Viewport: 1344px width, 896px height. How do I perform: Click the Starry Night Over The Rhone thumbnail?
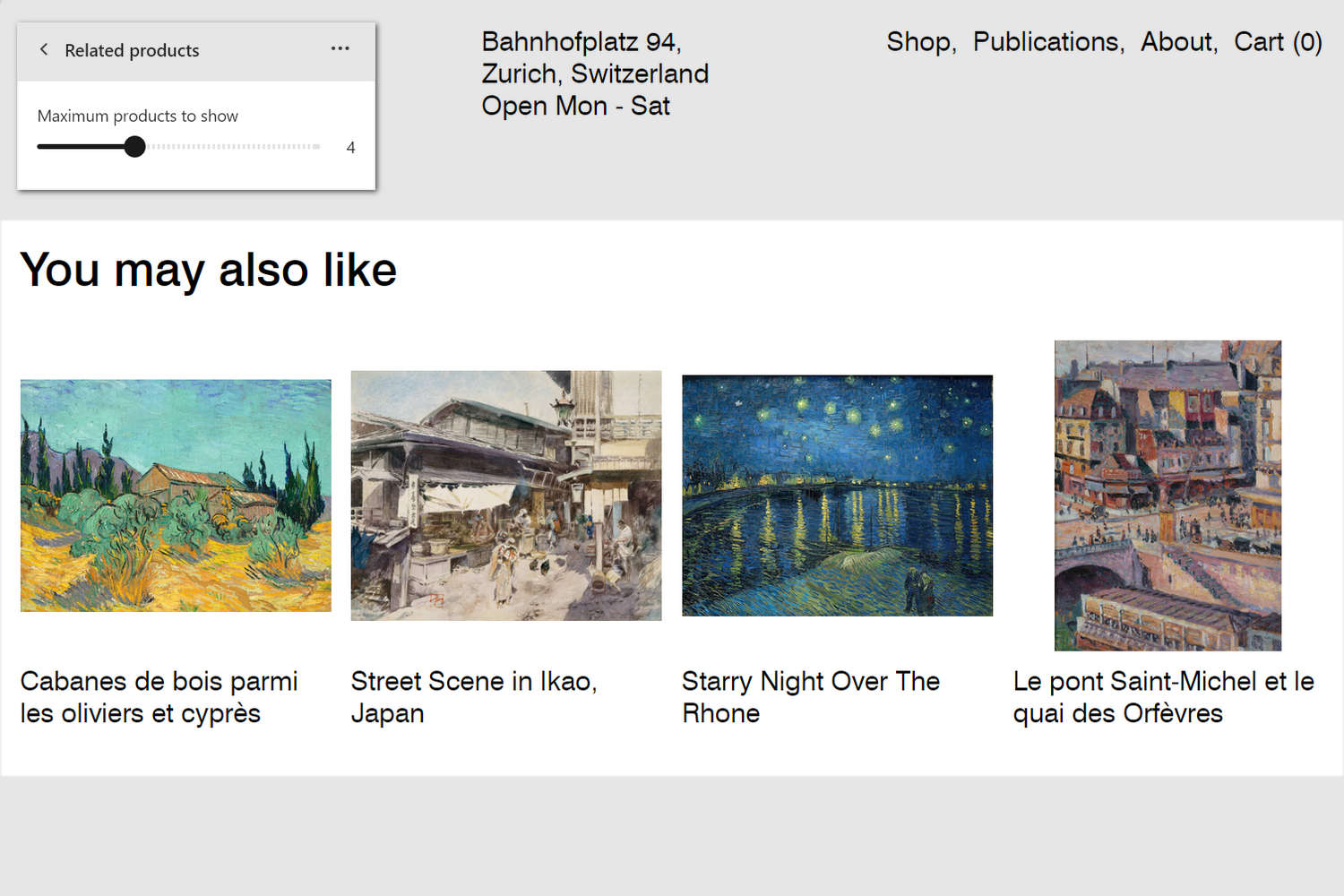click(837, 495)
